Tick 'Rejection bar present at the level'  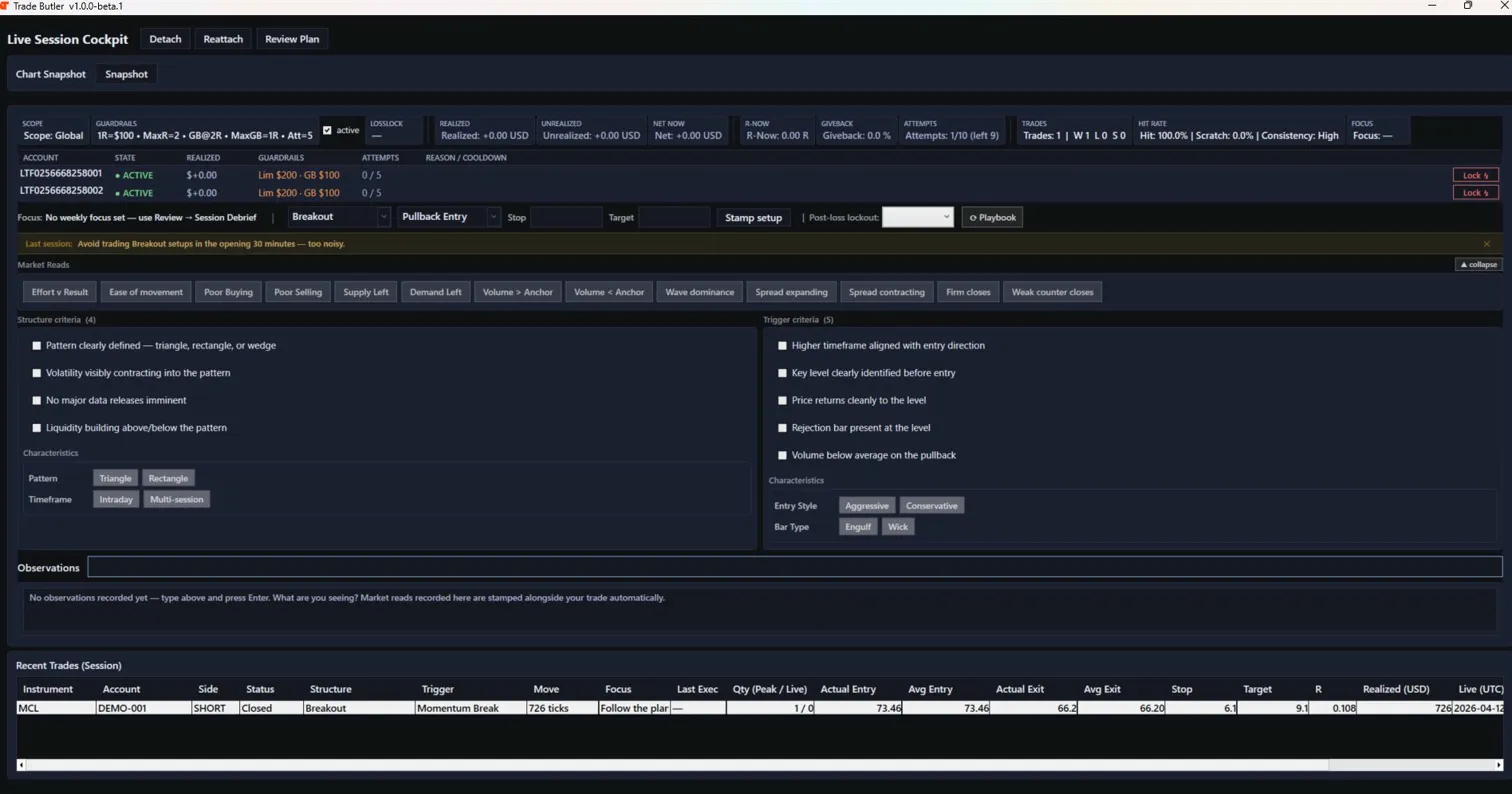[x=783, y=428]
